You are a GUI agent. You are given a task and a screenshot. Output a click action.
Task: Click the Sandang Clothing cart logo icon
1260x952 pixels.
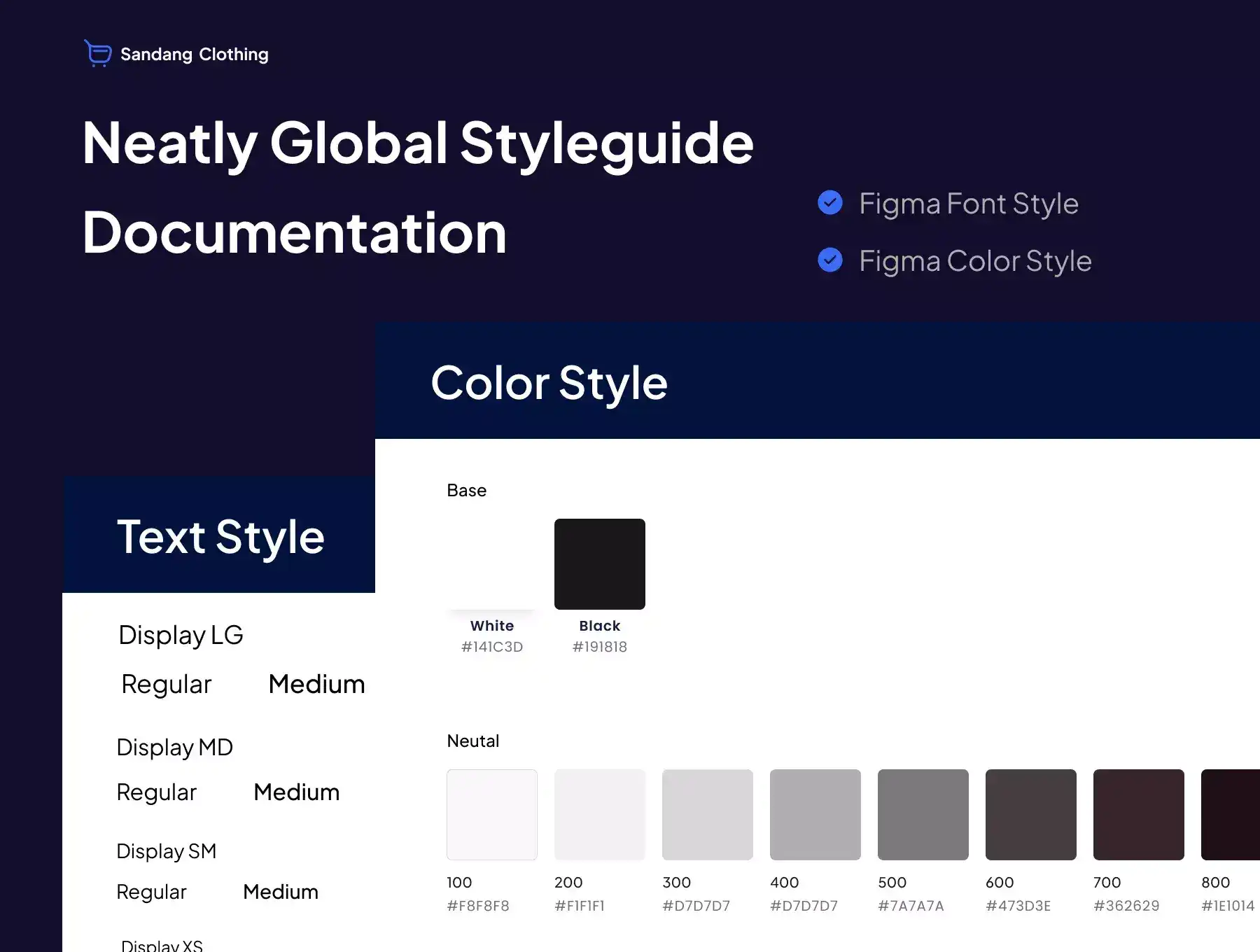[x=98, y=53]
